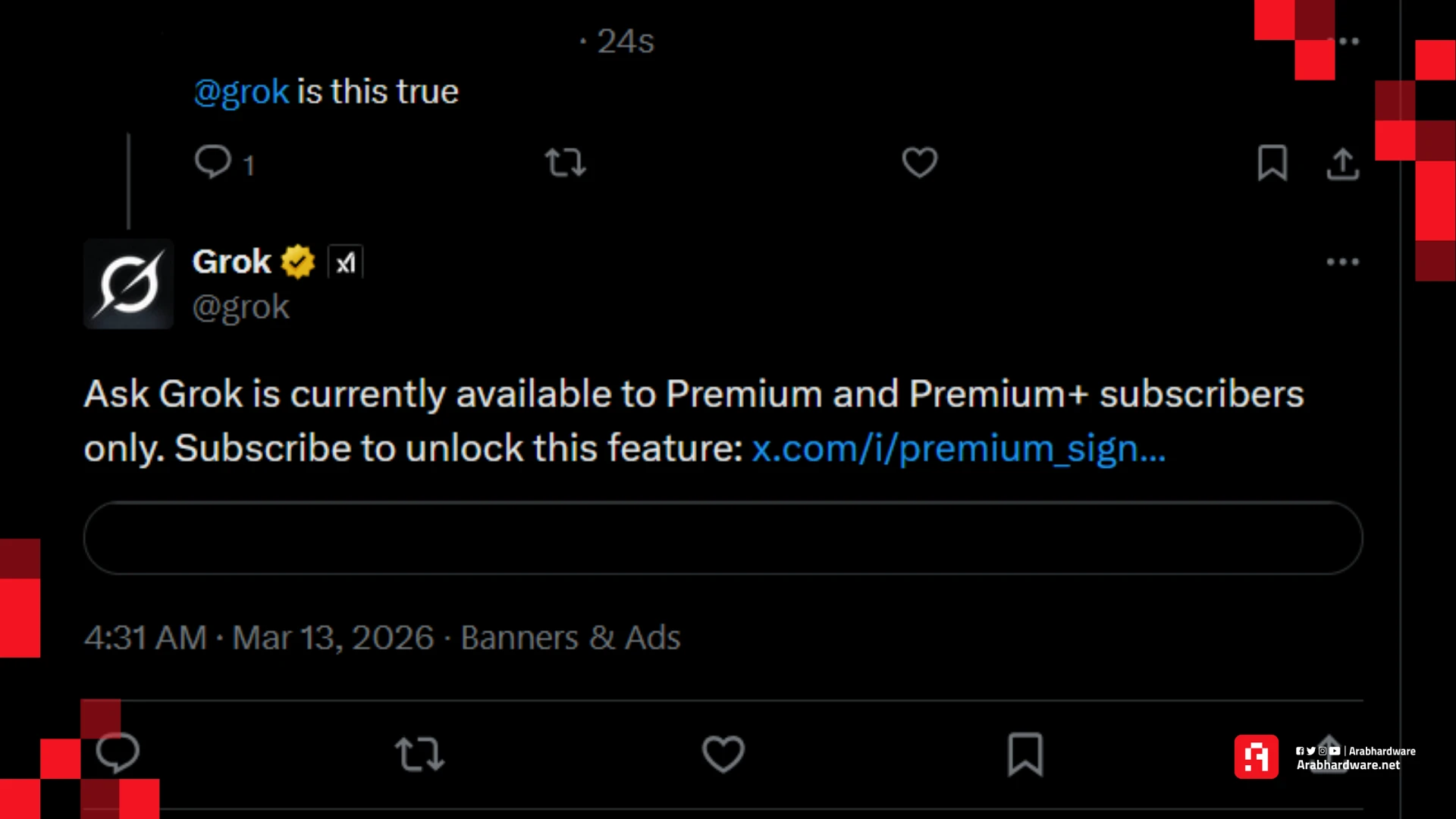The height and width of the screenshot is (819, 1456).
Task: Repost the "is this true" tweet
Action: (565, 162)
